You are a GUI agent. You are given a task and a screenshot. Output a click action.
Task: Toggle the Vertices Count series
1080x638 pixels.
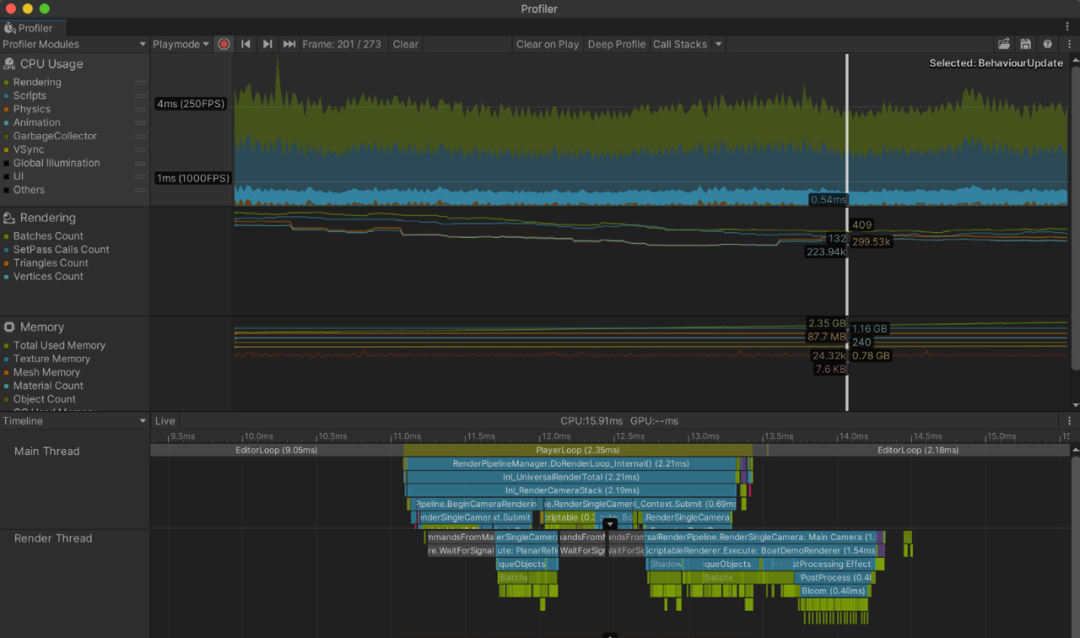(x=6, y=276)
